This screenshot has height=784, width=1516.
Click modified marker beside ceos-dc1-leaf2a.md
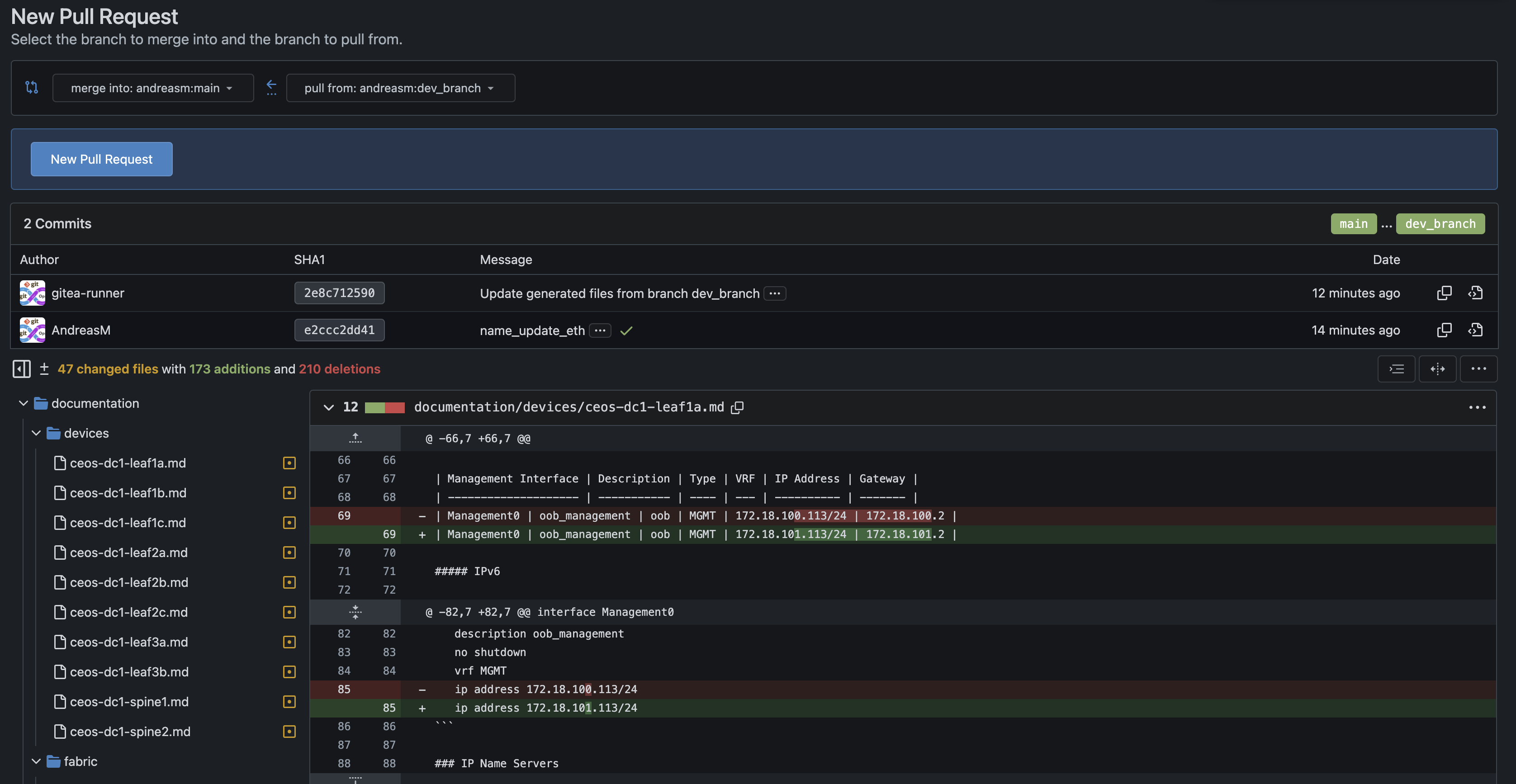click(x=289, y=552)
